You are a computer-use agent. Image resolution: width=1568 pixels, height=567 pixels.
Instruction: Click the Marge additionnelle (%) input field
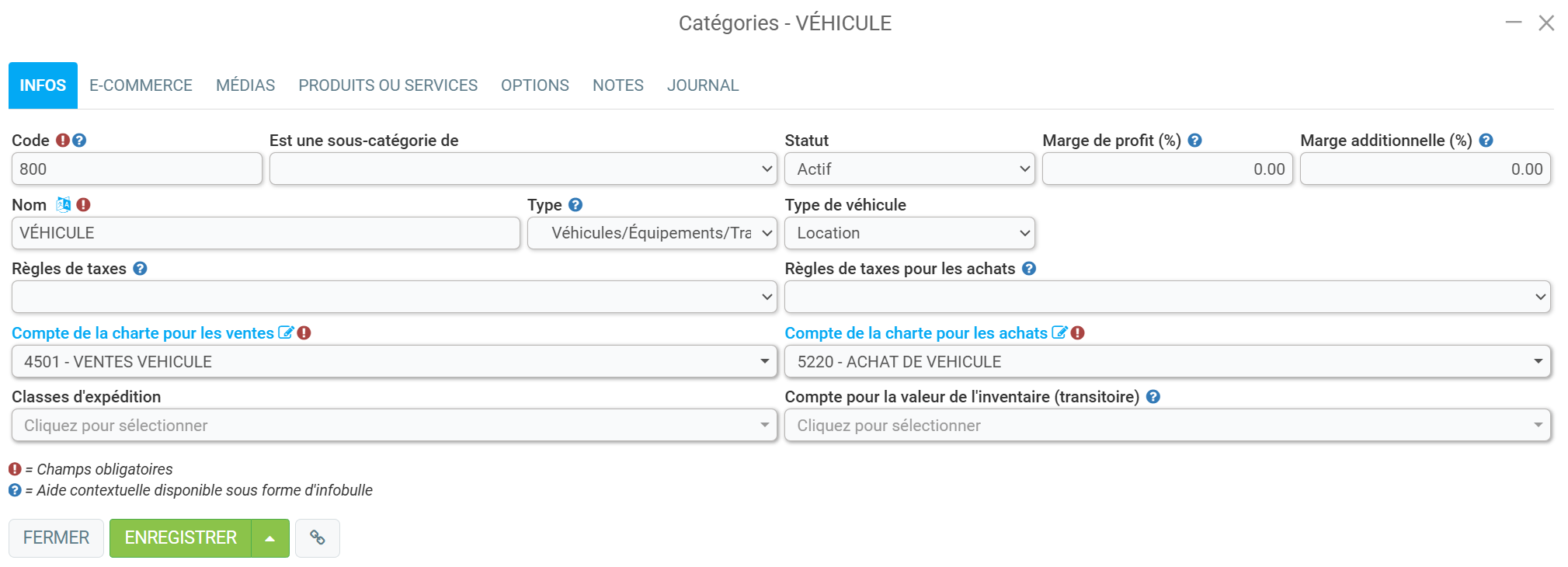[1425, 169]
